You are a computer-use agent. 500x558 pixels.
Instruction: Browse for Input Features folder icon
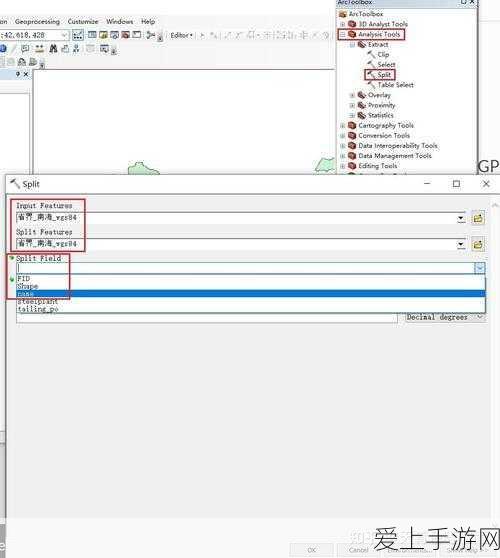pyautogui.click(x=478, y=218)
